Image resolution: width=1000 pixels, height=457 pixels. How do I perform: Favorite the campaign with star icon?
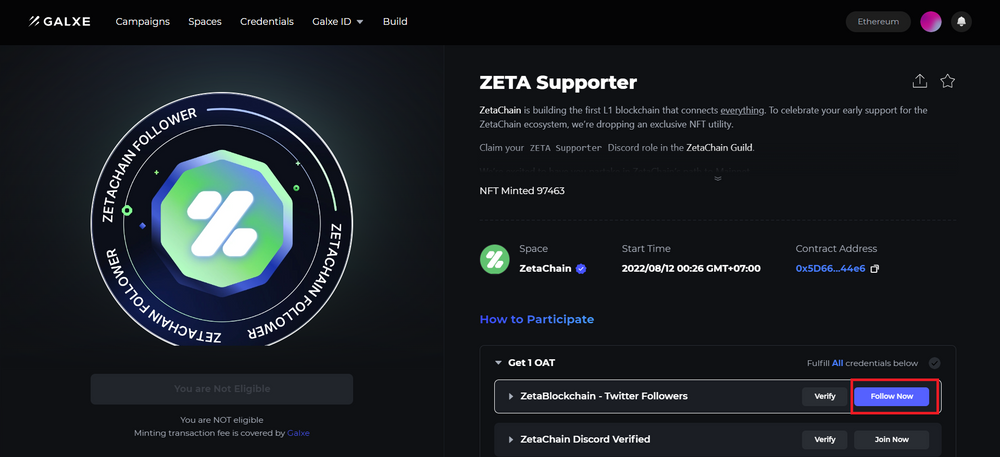(948, 81)
